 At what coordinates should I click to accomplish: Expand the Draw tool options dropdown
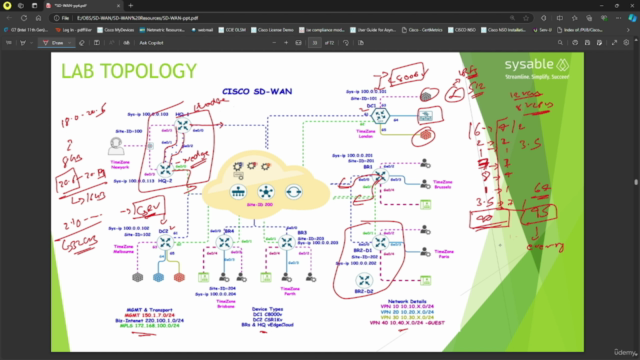coord(69,43)
